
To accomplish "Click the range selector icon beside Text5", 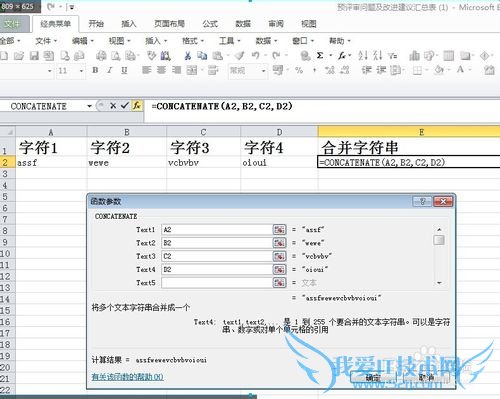I will (x=279, y=283).
